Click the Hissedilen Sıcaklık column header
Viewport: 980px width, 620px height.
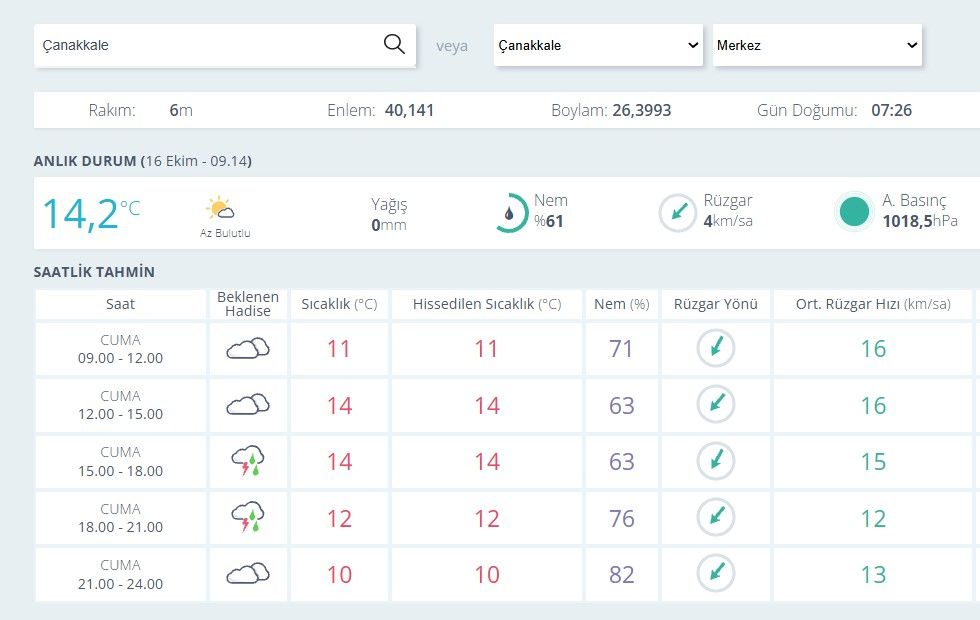[487, 304]
